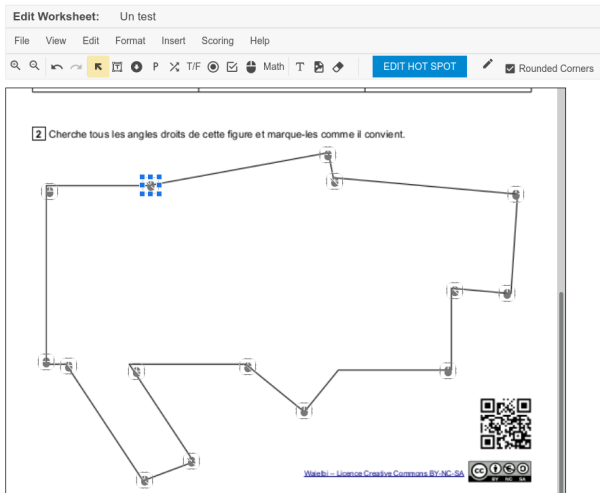Open the Help menu
The image size is (600, 493).
[x=260, y=41]
